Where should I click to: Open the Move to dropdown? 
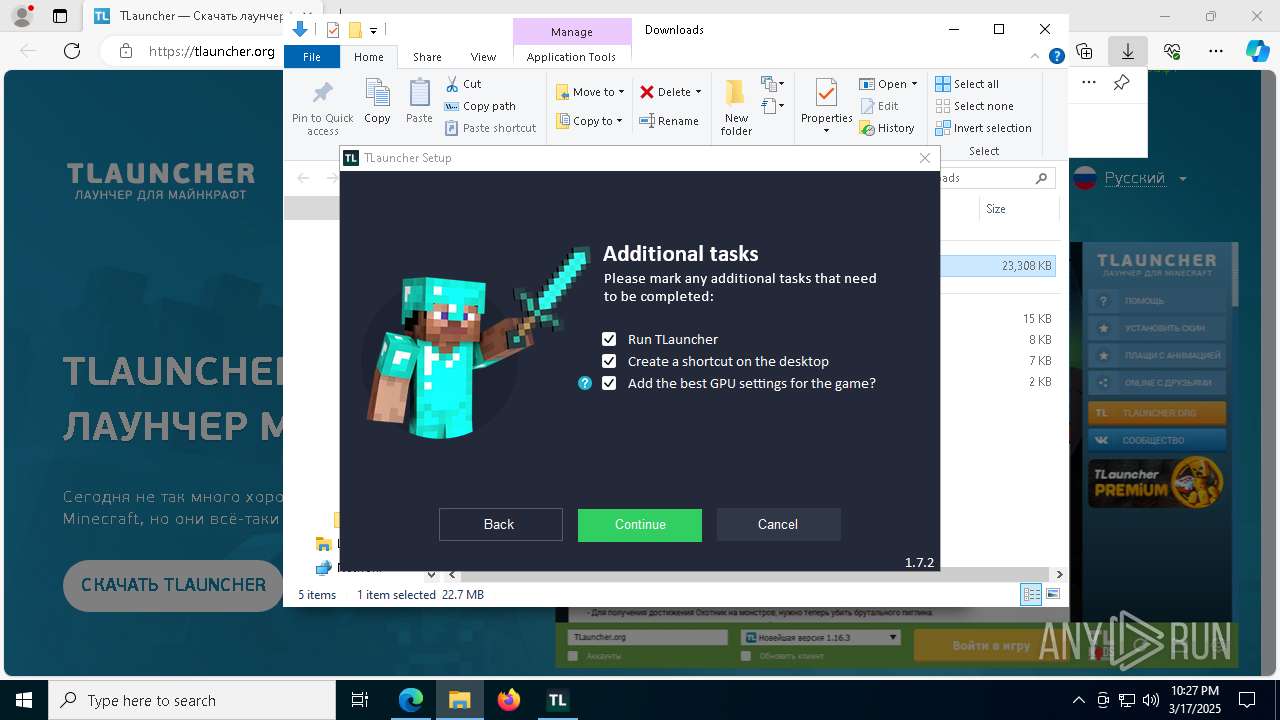click(590, 92)
